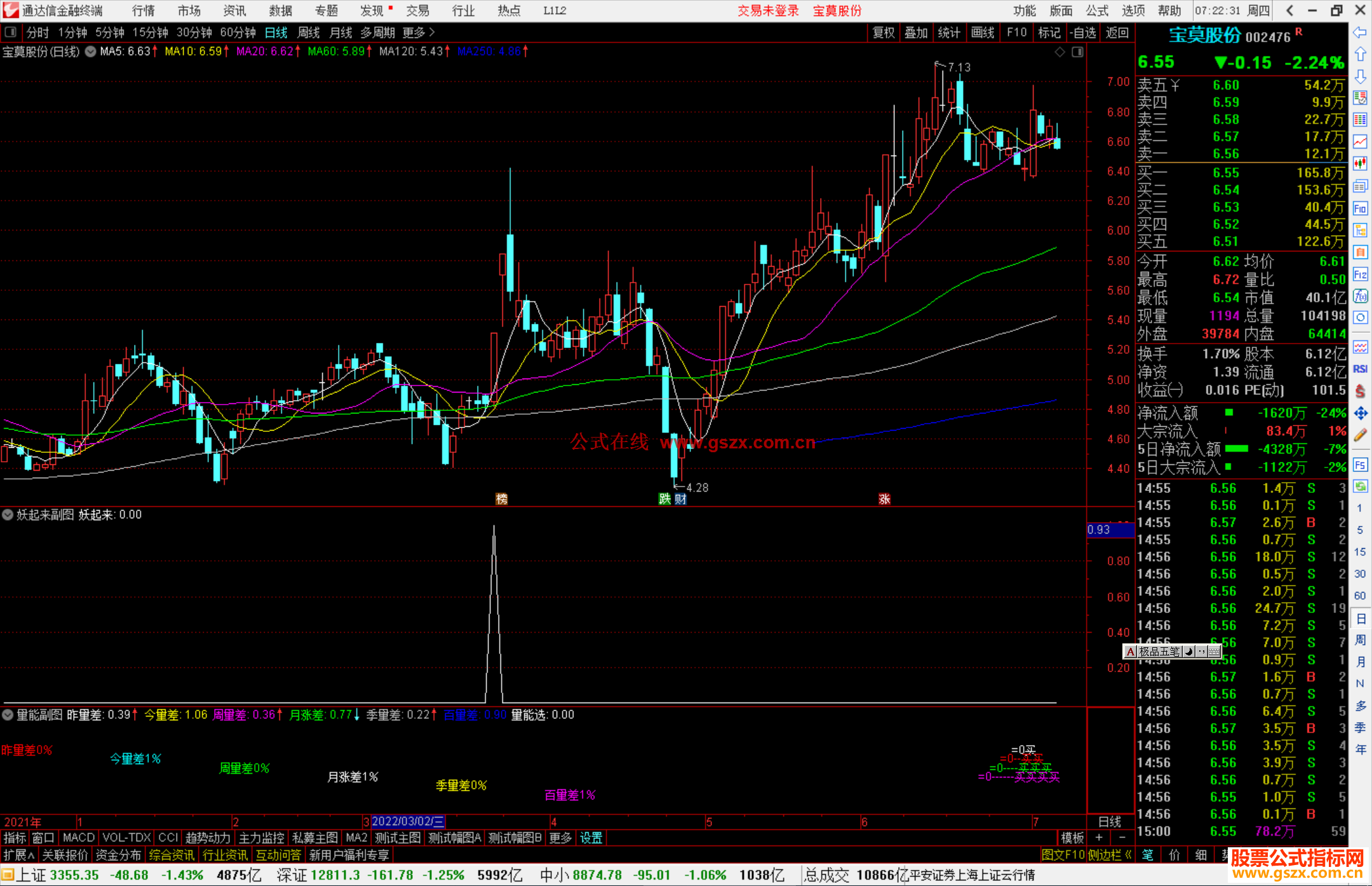Open the 行情 menu
Screen dimensions: 1372x886
pos(143,11)
